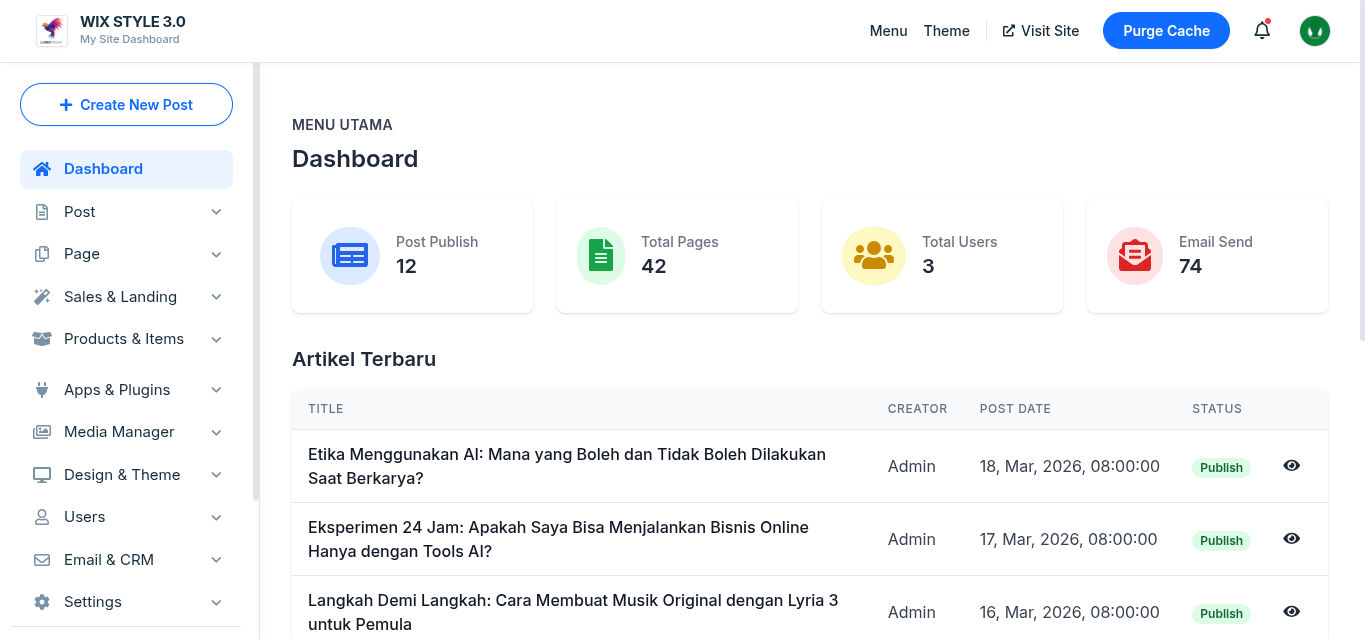Screen dimensions: 1365x639
Task: Open the Eksperimen 24 Jam article title
Action: [x=558, y=539]
